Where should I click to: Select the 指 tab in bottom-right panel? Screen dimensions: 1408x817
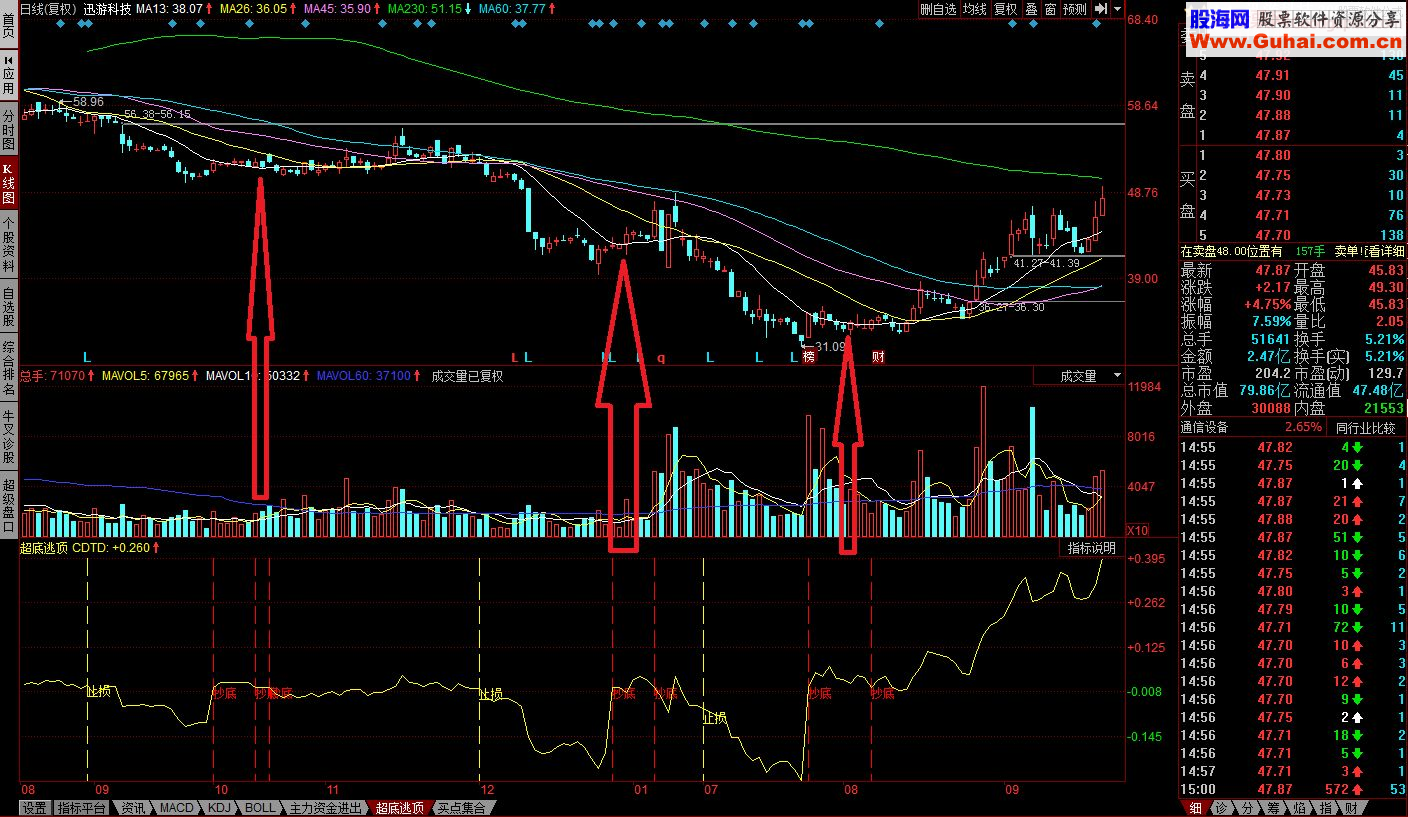(x=1326, y=808)
